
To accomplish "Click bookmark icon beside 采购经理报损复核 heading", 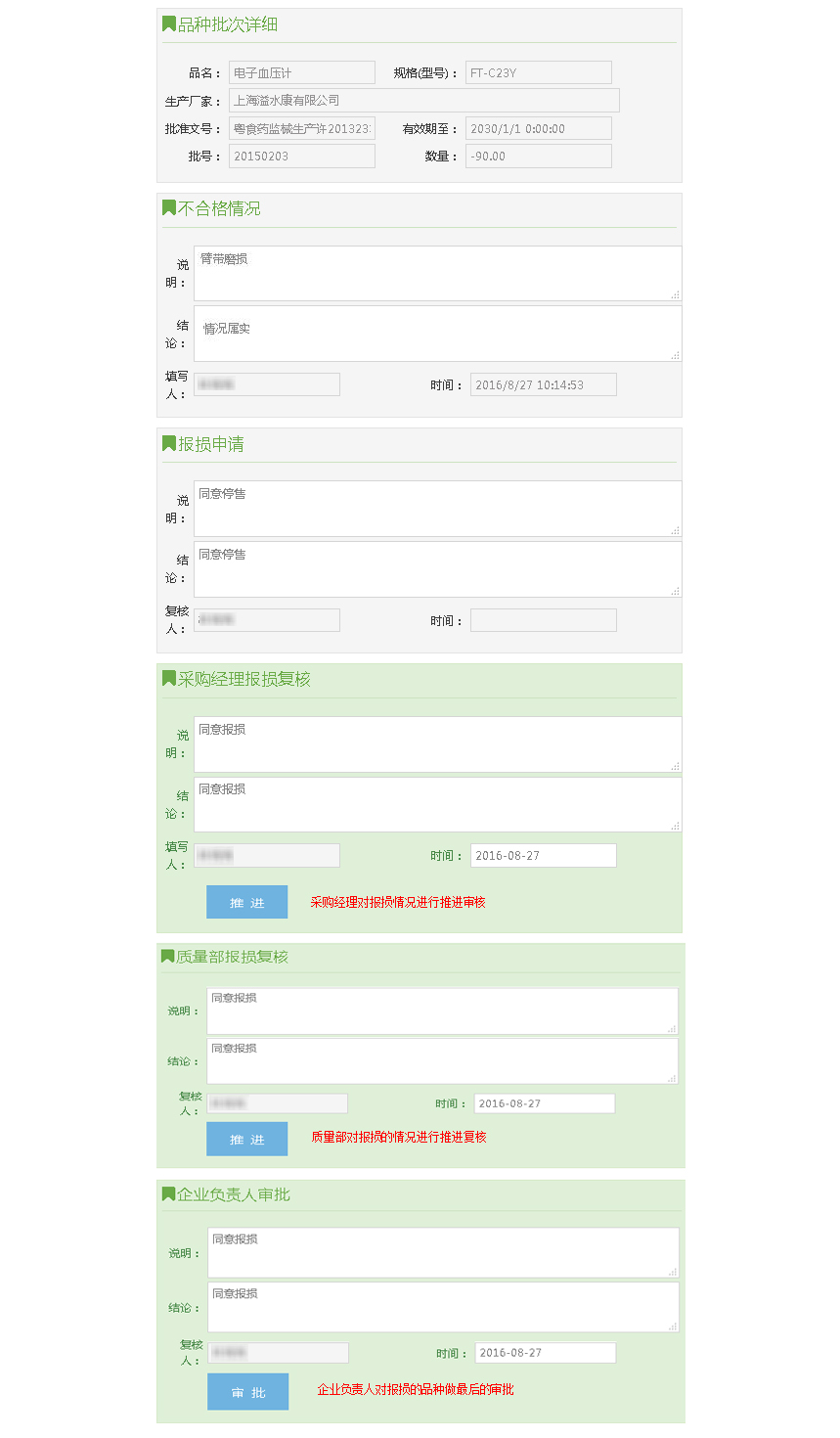I will [168, 679].
